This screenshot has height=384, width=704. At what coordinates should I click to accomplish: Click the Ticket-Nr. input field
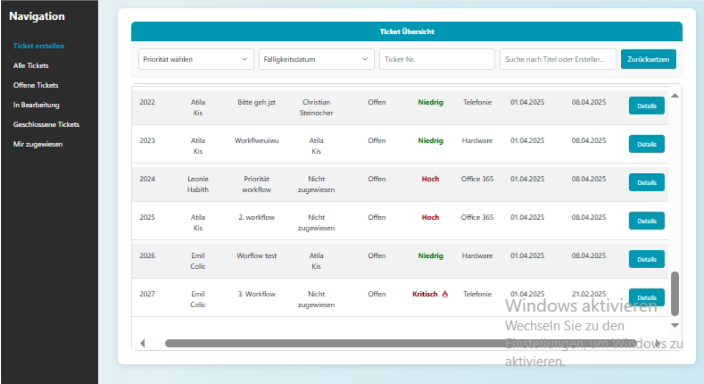coord(437,59)
